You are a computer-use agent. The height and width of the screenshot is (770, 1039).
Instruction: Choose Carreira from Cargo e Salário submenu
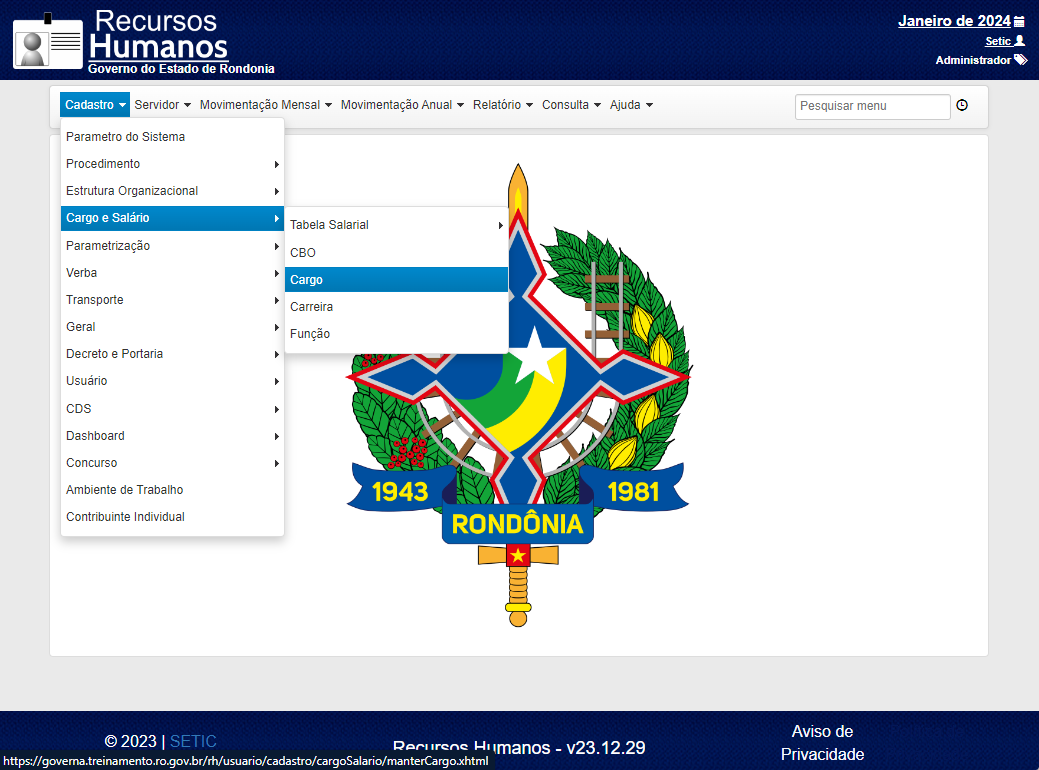[396, 307]
